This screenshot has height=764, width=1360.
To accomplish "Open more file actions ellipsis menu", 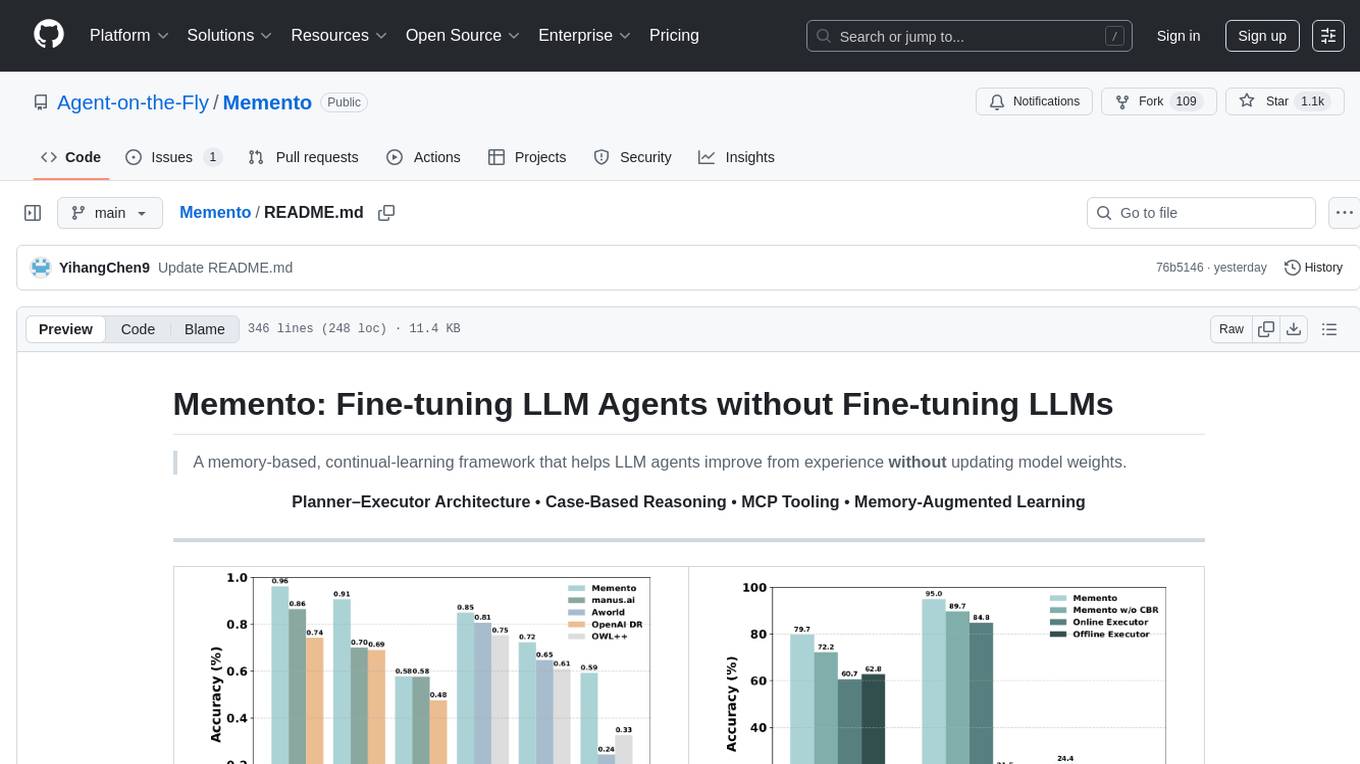I will pos(1344,213).
